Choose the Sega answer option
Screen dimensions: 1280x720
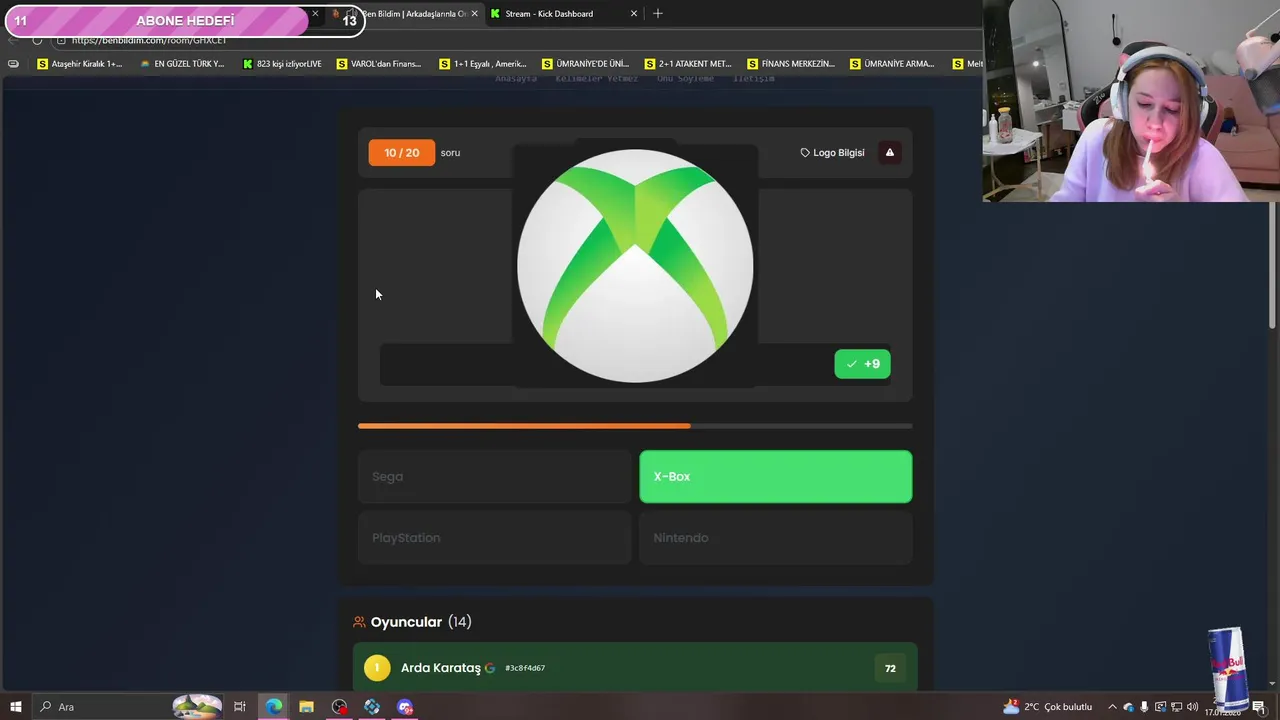[495, 477]
